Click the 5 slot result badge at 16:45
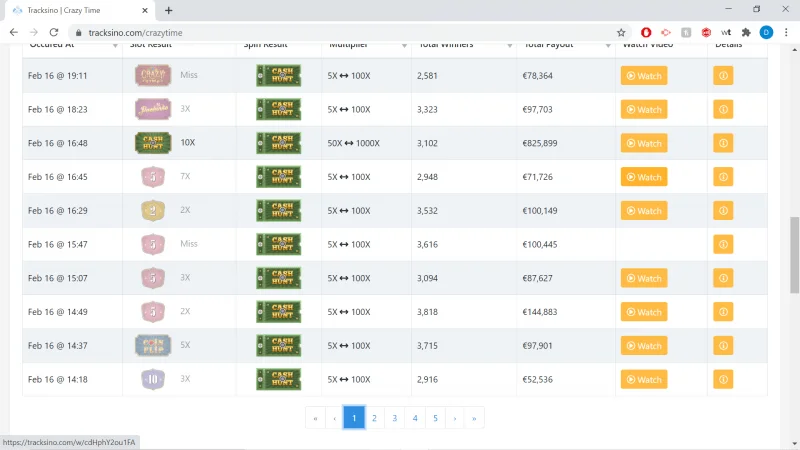 [153, 177]
